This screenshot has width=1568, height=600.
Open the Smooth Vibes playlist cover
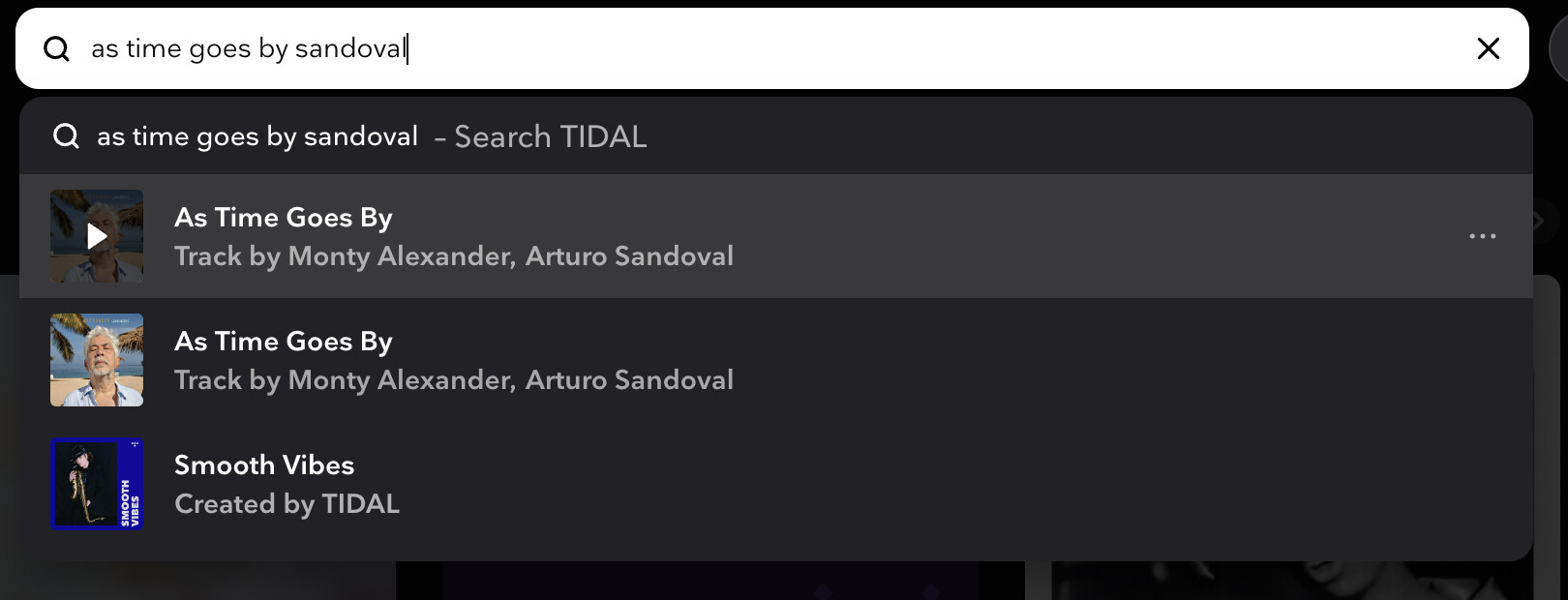97,484
